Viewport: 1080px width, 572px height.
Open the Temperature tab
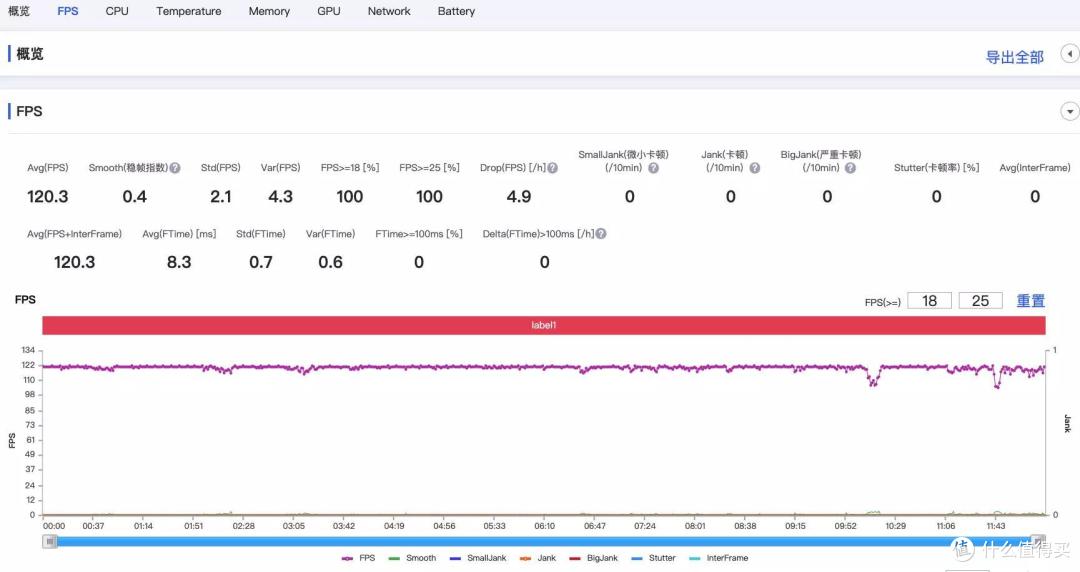pyautogui.click(x=189, y=11)
